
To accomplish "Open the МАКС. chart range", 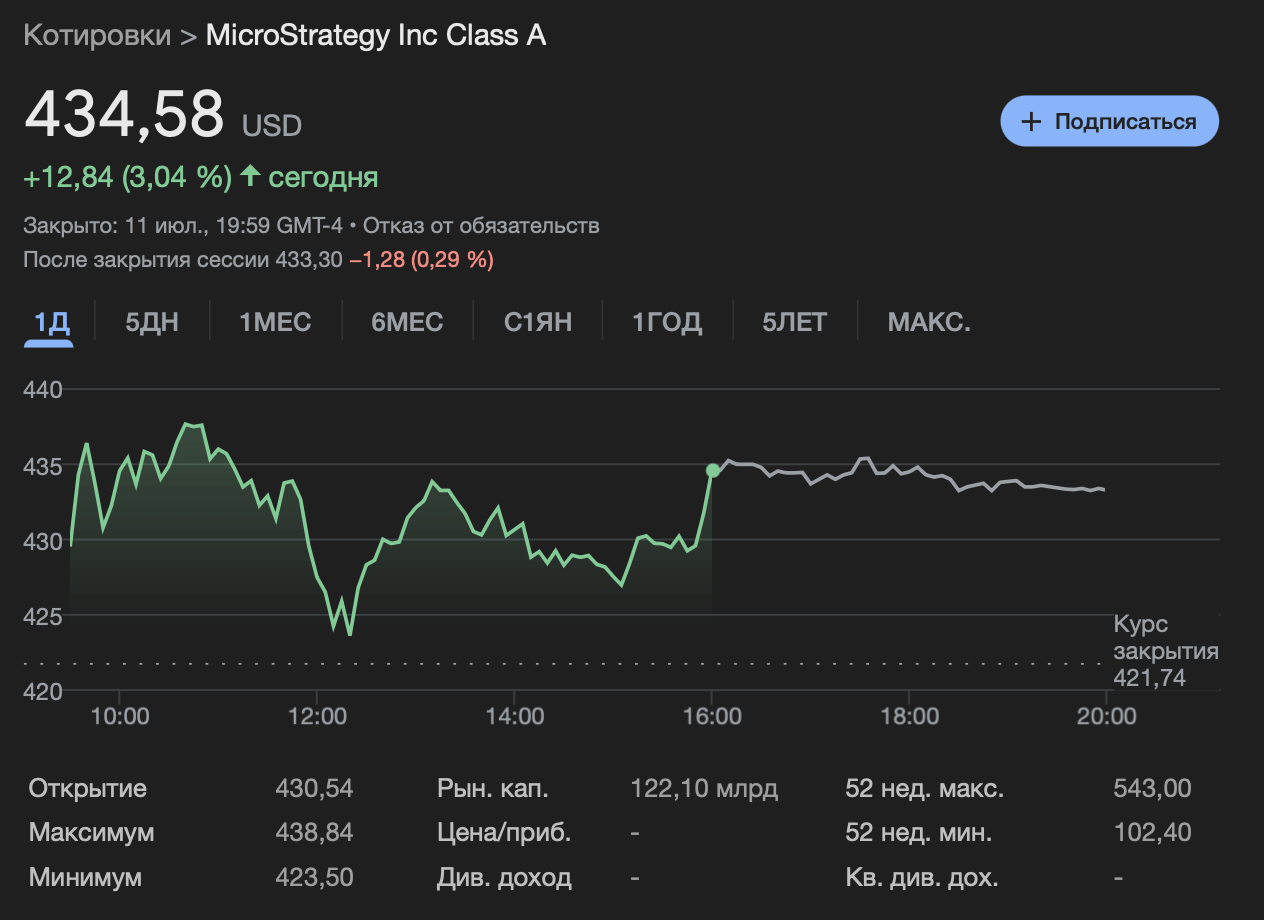I will (929, 323).
